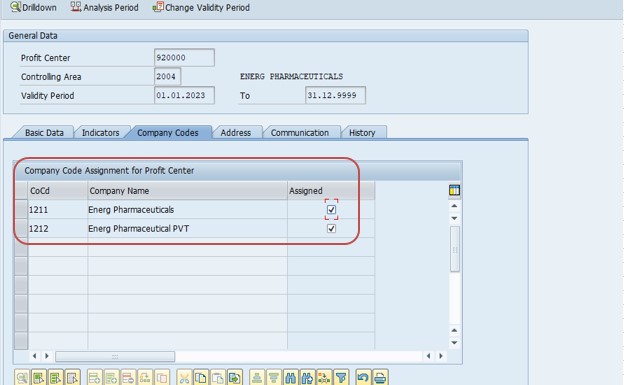Click the Sort Ascending icon
The height and width of the screenshot is (385, 624).
(257, 377)
